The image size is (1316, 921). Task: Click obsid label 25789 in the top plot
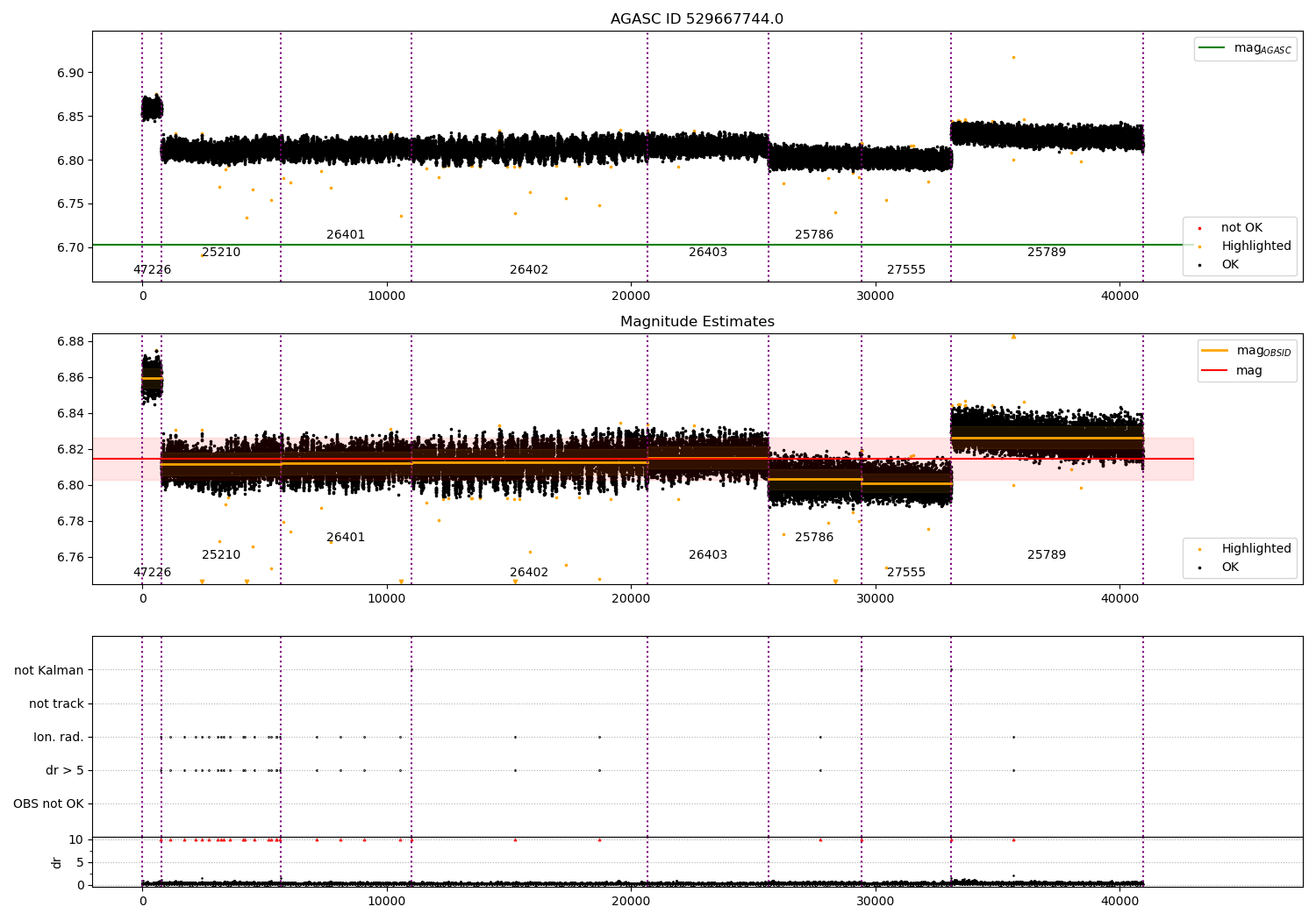(1047, 252)
